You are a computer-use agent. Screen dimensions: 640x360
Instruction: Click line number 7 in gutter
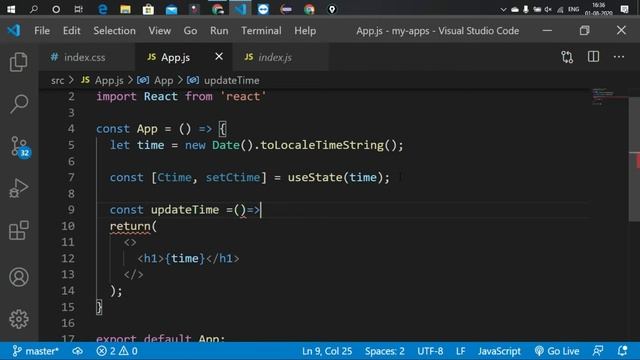coord(71,177)
